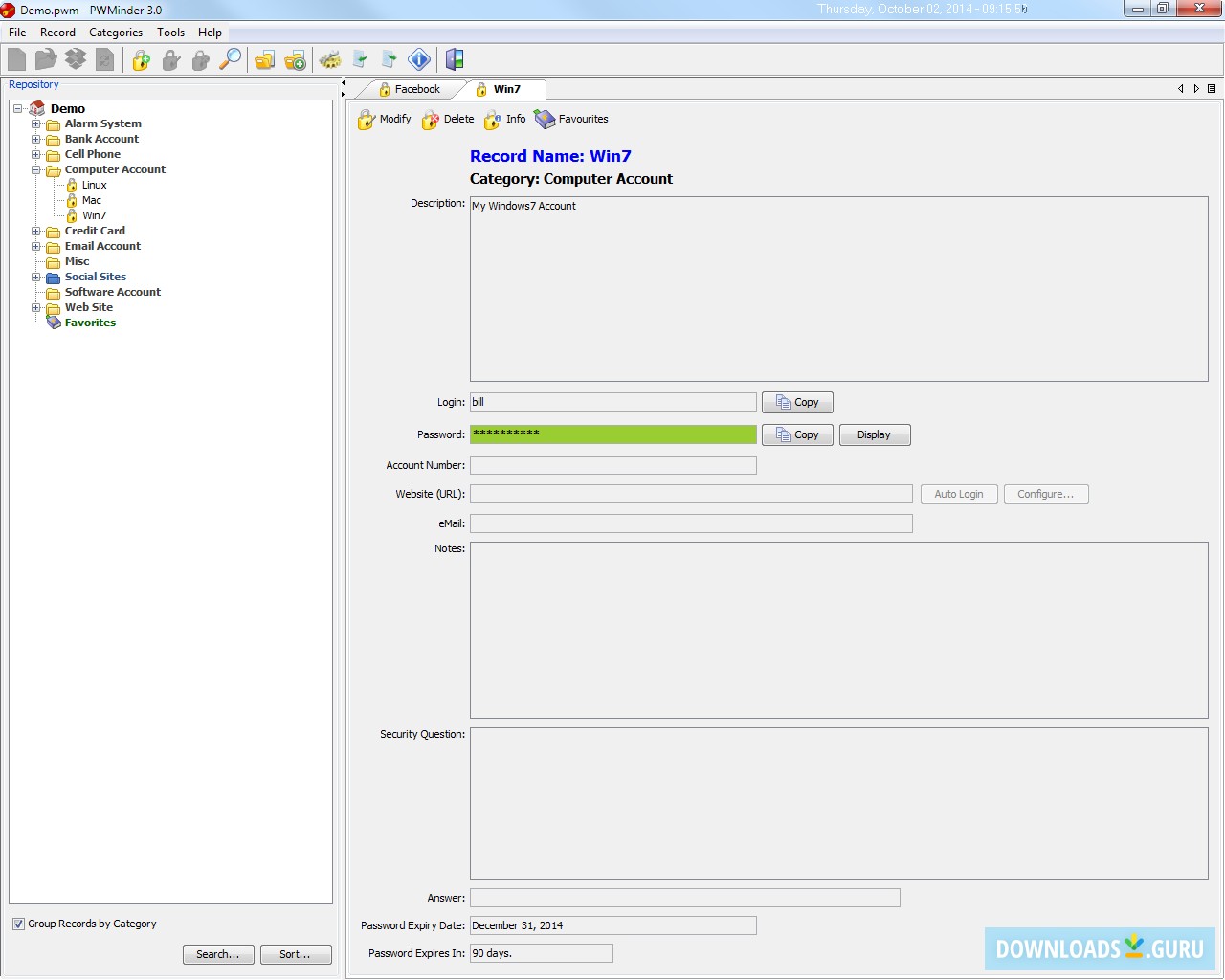Open the Categories menu
This screenshot has width=1225, height=980.
tap(116, 33)
